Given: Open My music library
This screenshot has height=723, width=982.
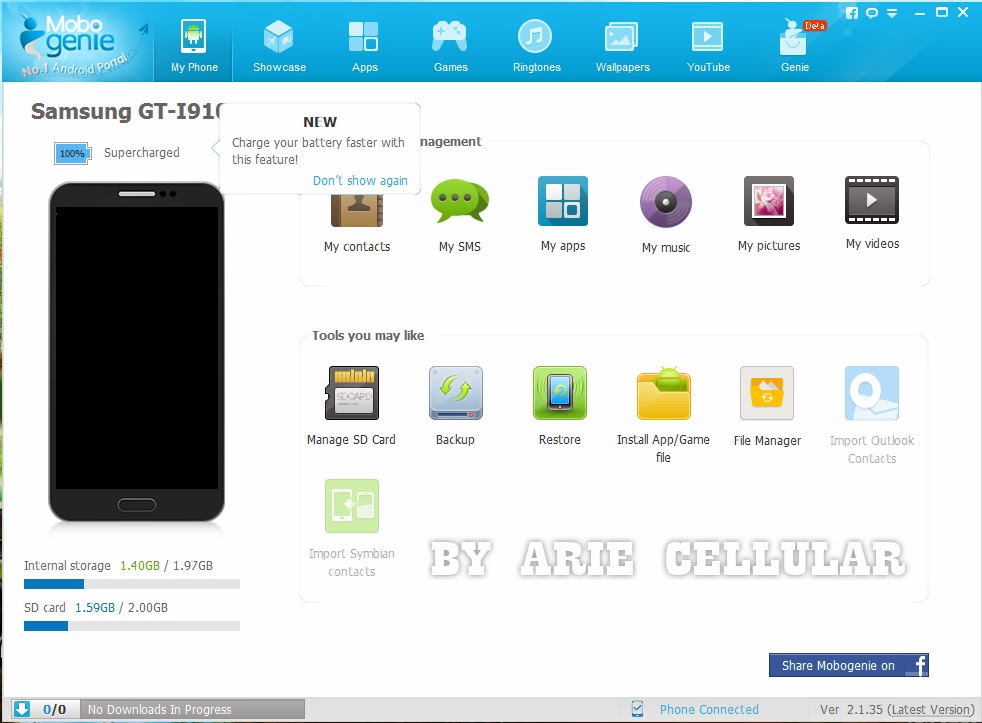Looking at the screenshot, I should pyautogui.click(x=665, y=216).
